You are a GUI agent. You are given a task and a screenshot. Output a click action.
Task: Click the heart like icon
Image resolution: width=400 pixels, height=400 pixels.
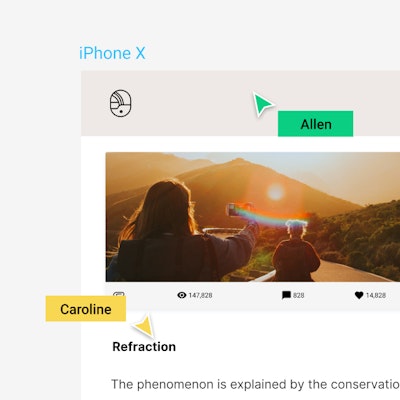pyautogui.click(x=359, y=295)
